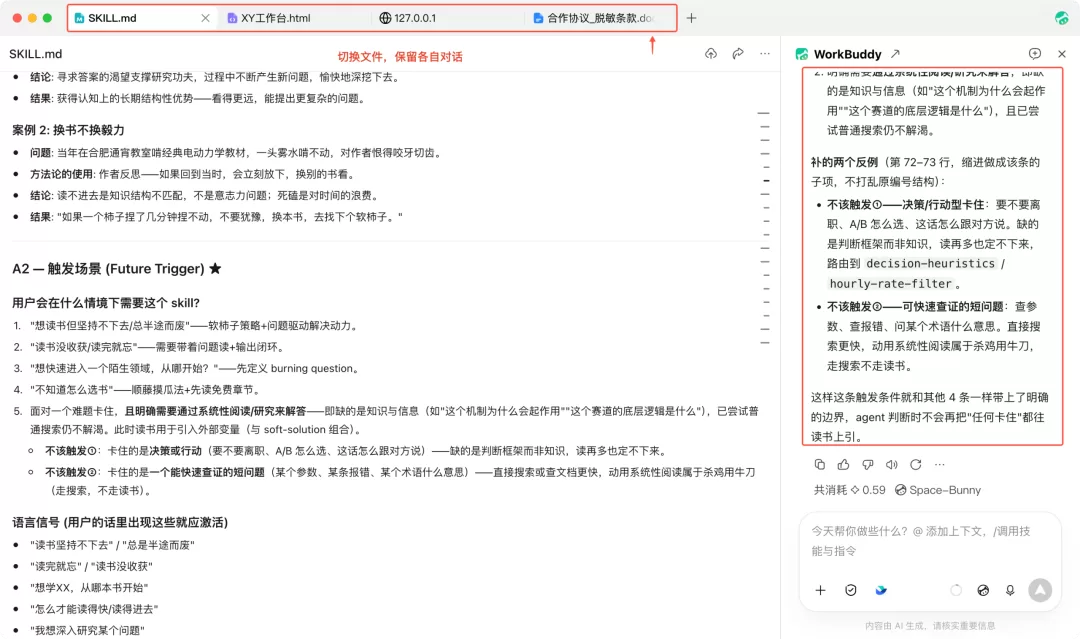Click the 补的两个反例 paragraph in chat

click(x=925, y=171)
